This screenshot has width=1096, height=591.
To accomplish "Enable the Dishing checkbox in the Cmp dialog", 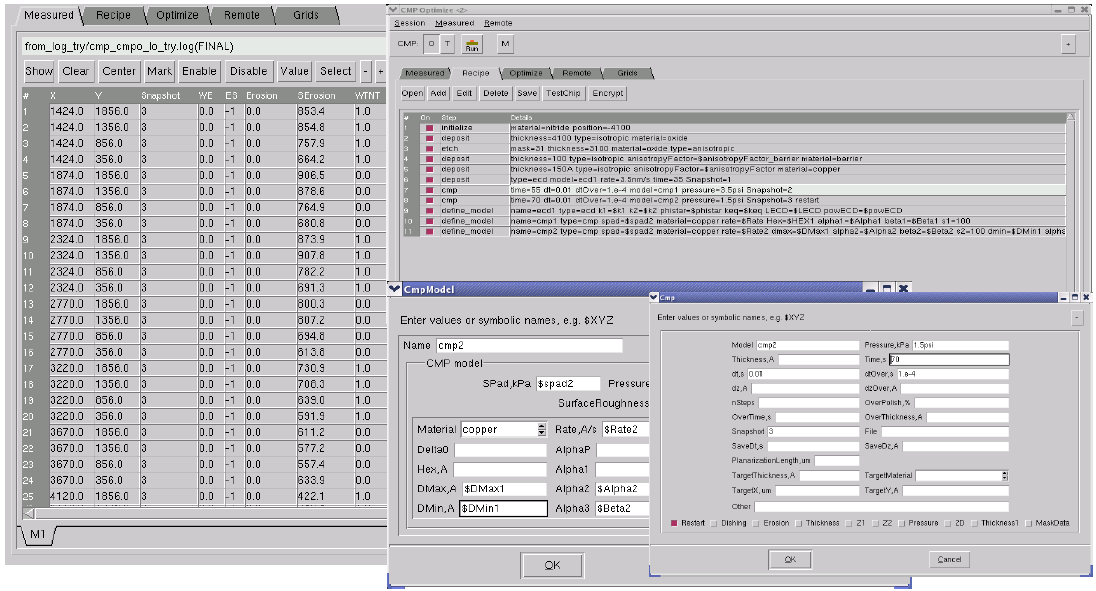I will (716, 523).
